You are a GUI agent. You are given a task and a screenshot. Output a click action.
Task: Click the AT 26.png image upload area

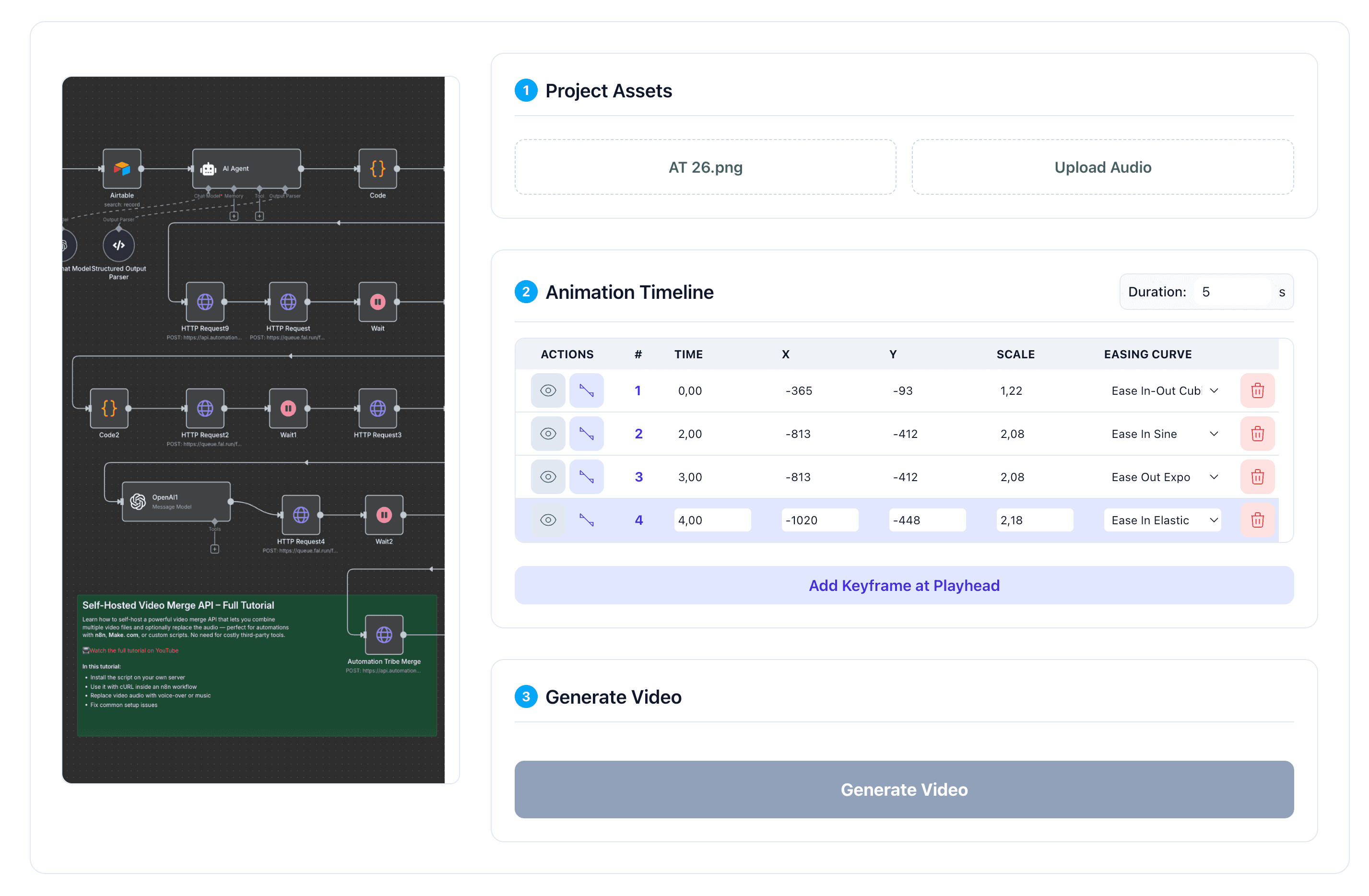coord(705,167)
